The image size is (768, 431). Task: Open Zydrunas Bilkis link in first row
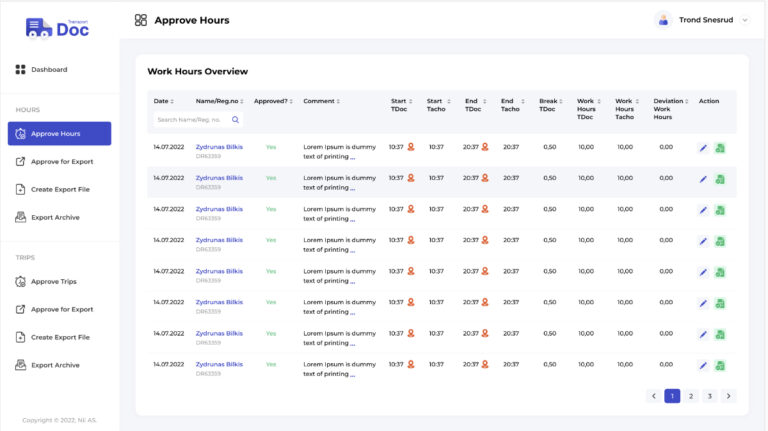(x=219, y=146)
